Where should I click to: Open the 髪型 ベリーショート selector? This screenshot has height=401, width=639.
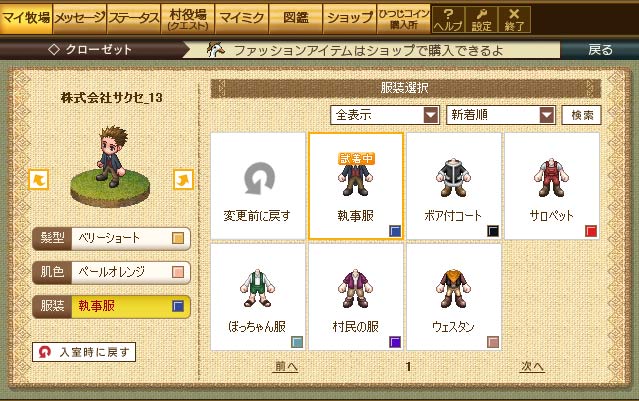click(111, 238)
